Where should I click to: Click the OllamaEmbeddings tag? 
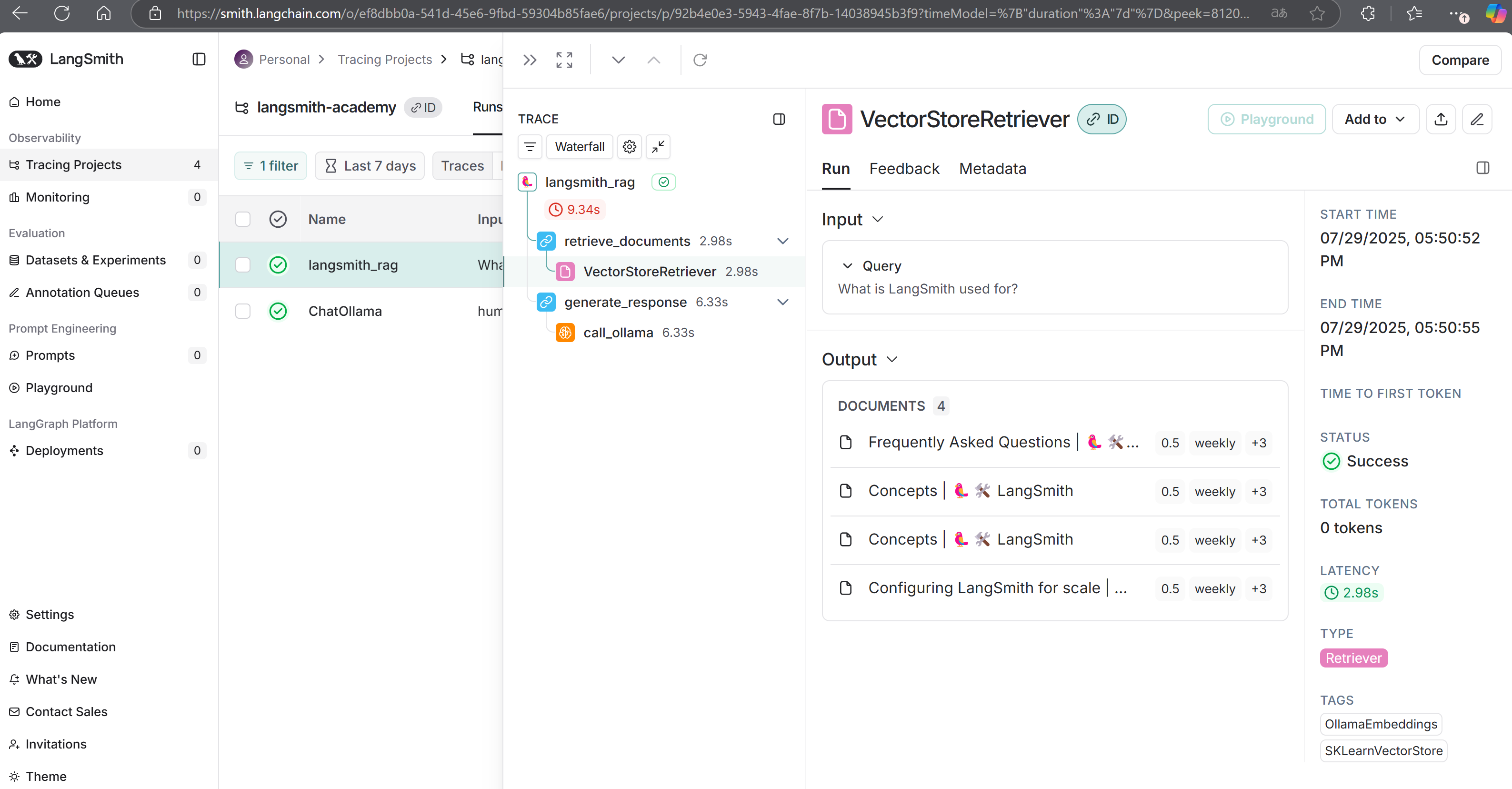coord(1381,724)
